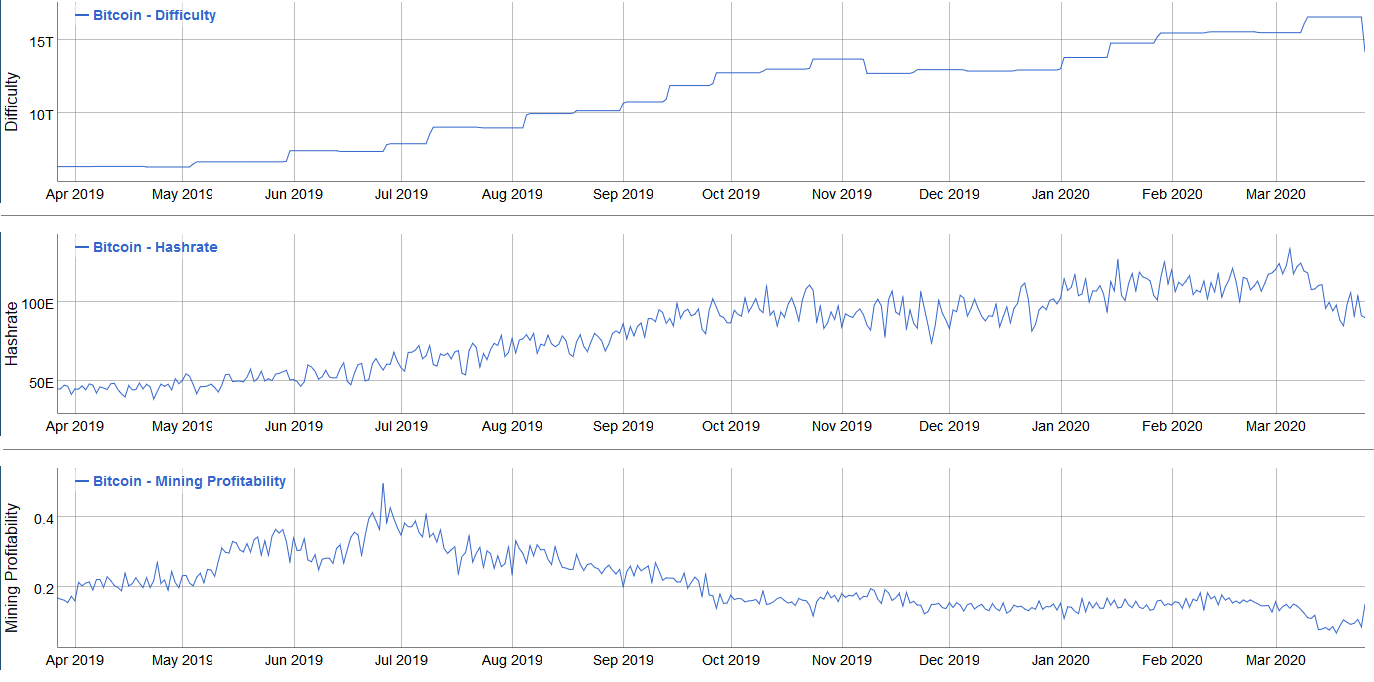This screenshot has height=682, width=1374.
Task: Select the 10T tick on Difficulty axis
Action: tap(40, 114)
